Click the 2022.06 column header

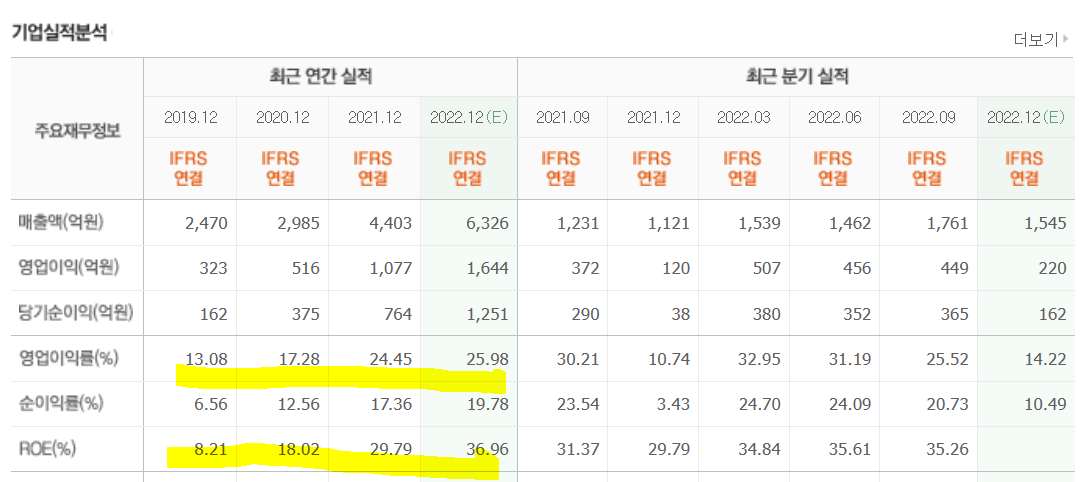pos(833,117)
